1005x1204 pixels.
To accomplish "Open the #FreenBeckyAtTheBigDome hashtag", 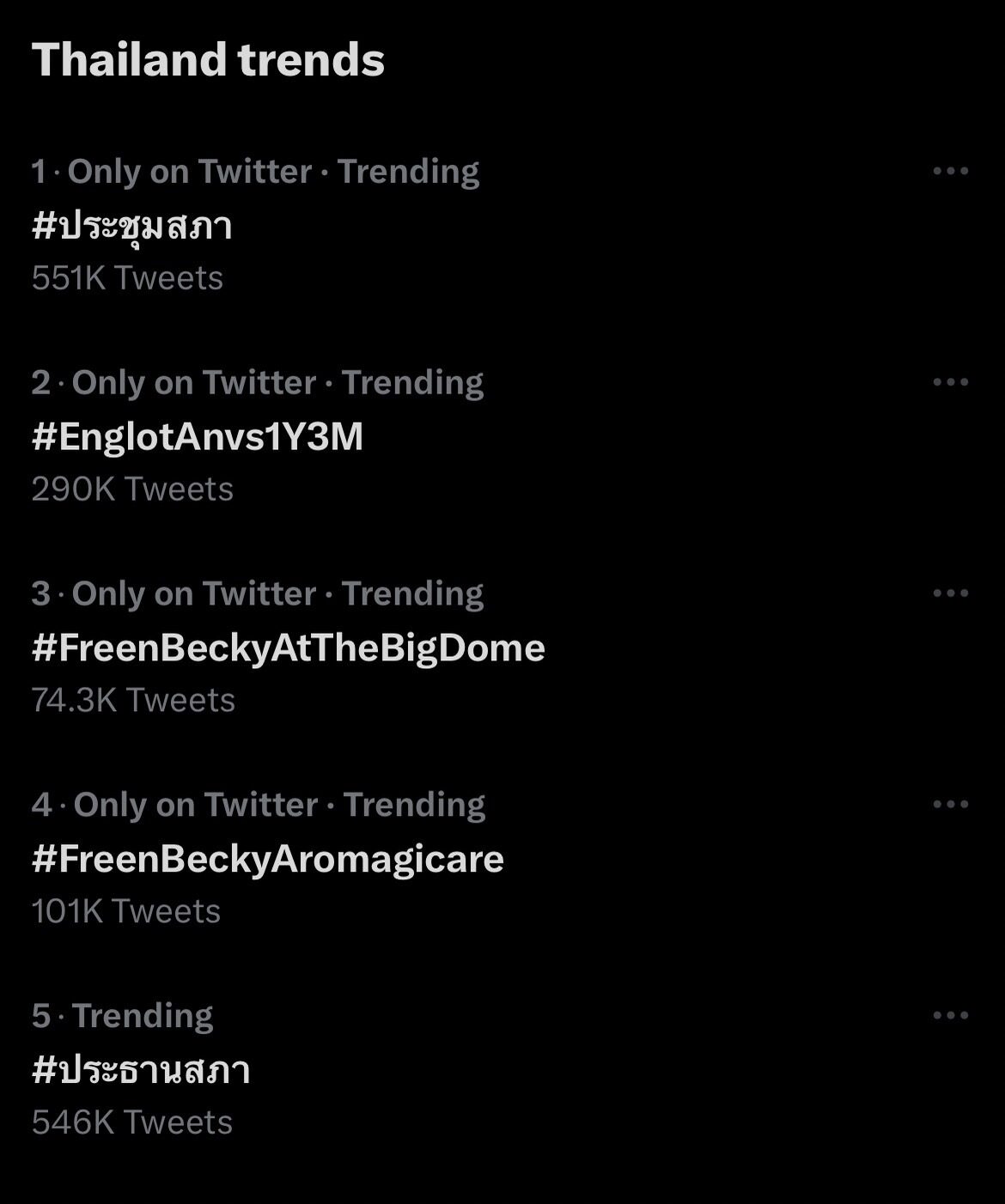I will click(289, 648).
